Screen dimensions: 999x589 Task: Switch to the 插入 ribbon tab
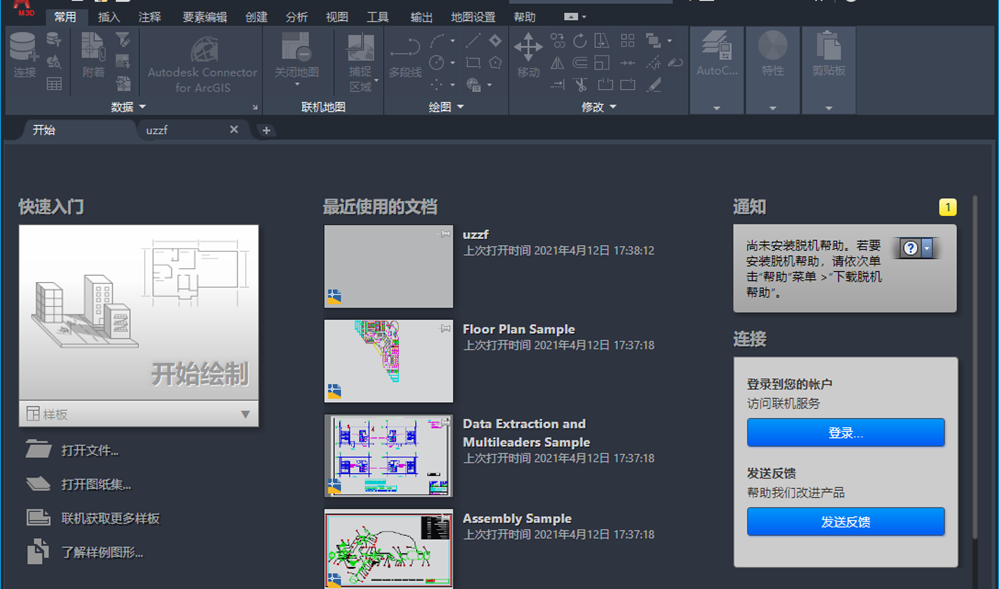[x=109, y=17]
